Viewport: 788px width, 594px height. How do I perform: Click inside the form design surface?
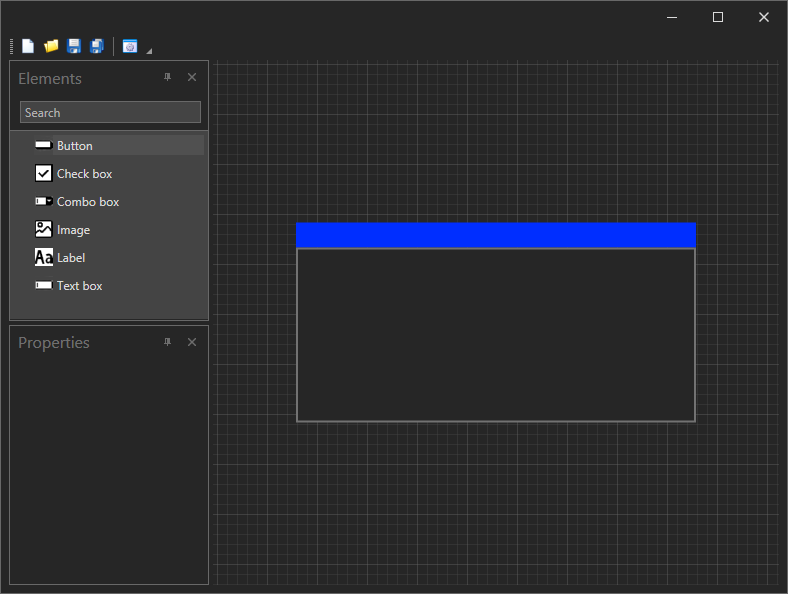[496, 335]
